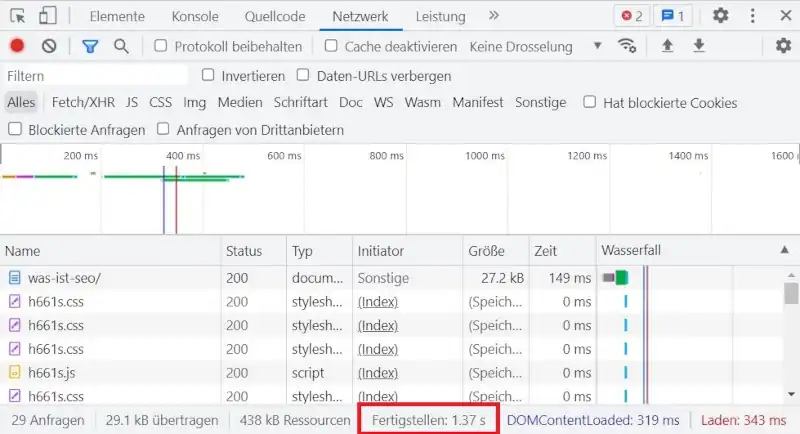Open (Index) initiator link in h661s.js row
This screenshot has height=434, width=800.
point(378,373)
